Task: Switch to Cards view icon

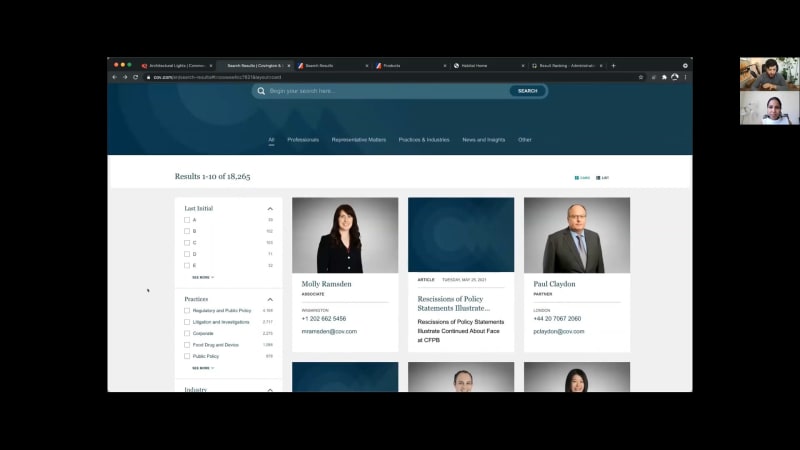Action: (577, 178)
